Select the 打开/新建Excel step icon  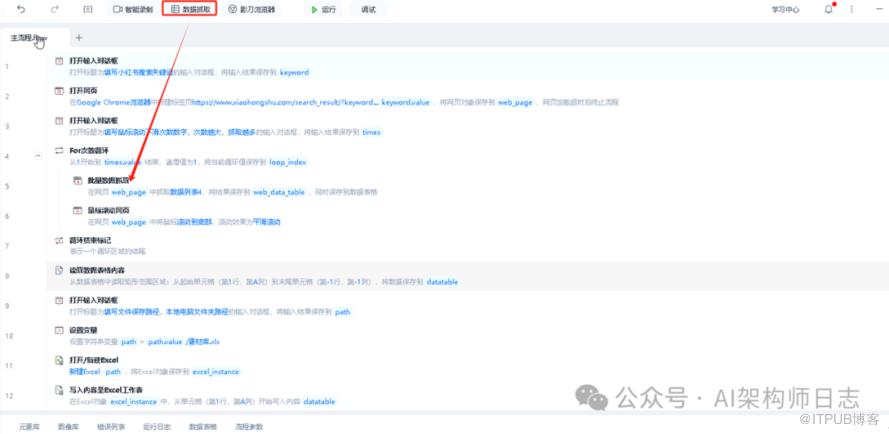click(x=59, y=359)
